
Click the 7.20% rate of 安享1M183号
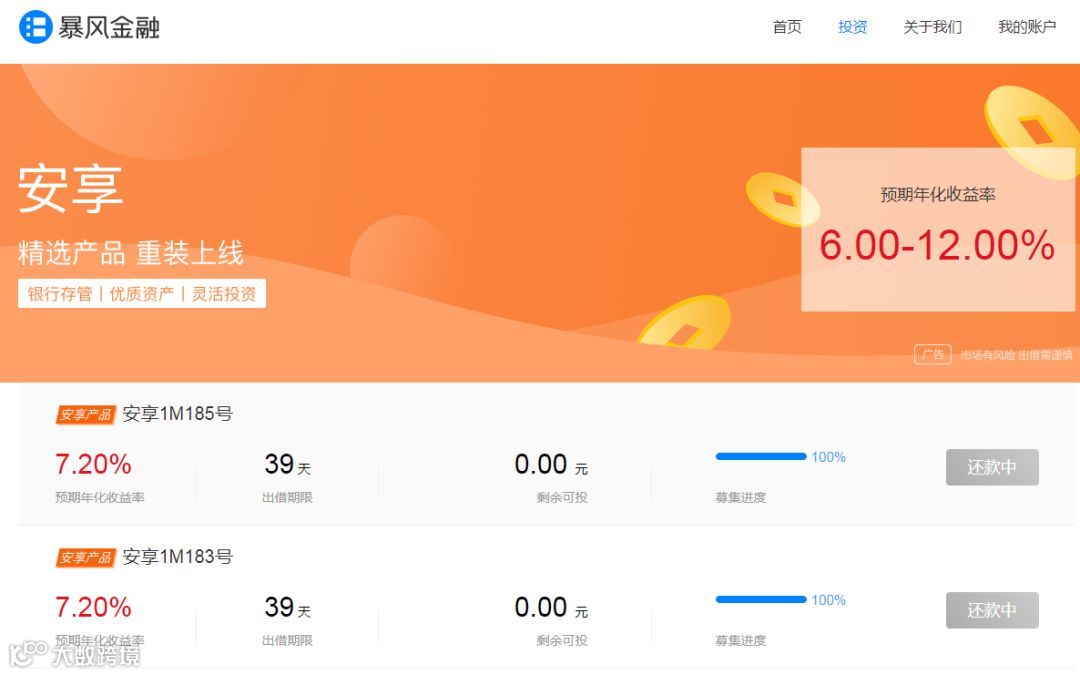93,608
